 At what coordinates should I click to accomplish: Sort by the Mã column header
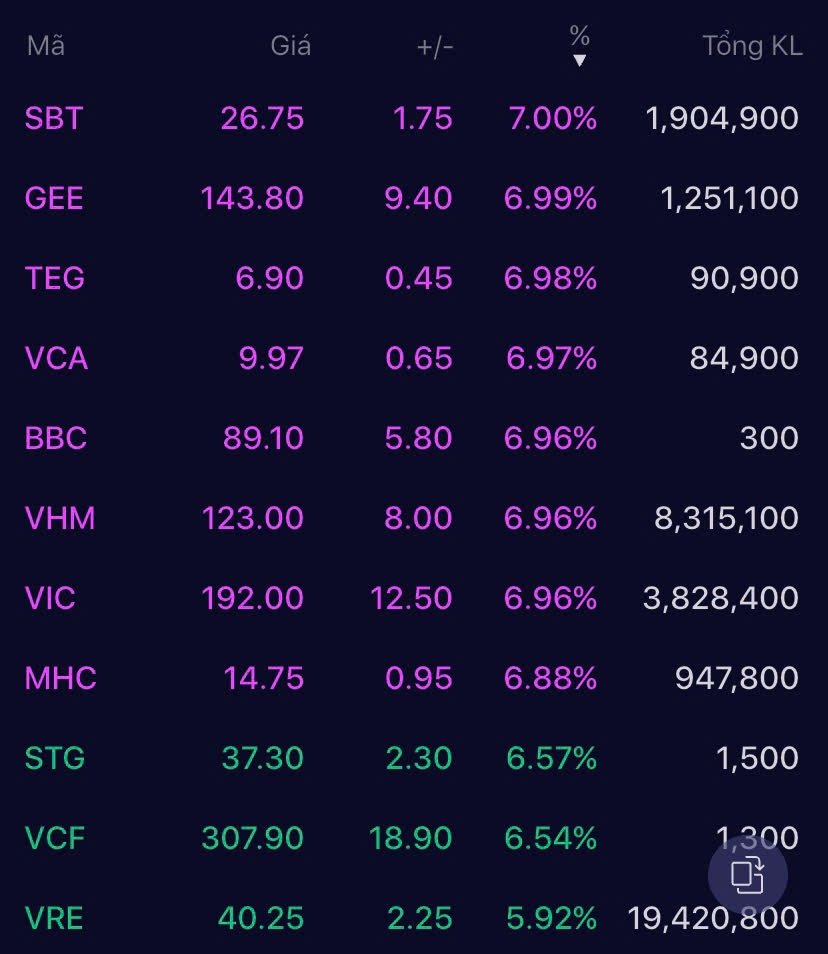click(x=46, y=46)
